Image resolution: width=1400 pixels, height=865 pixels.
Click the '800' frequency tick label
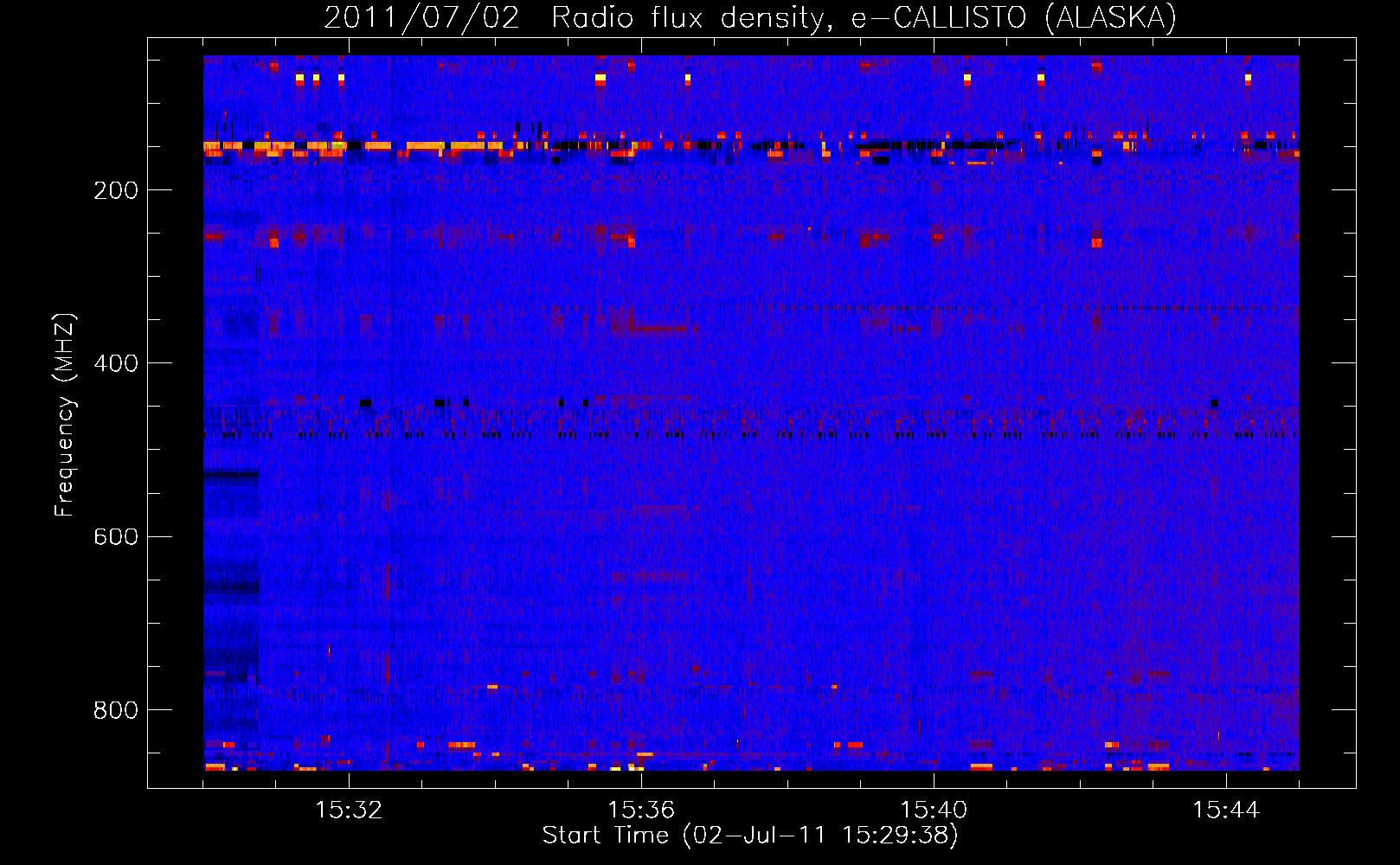pyautogui.click(x=116, y=710)
